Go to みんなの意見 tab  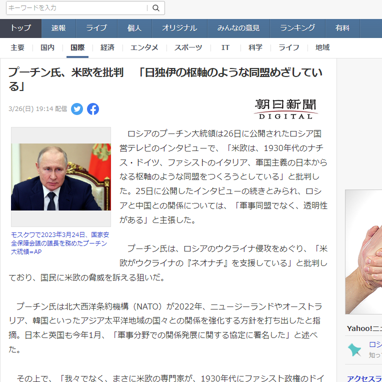(238, 28)
